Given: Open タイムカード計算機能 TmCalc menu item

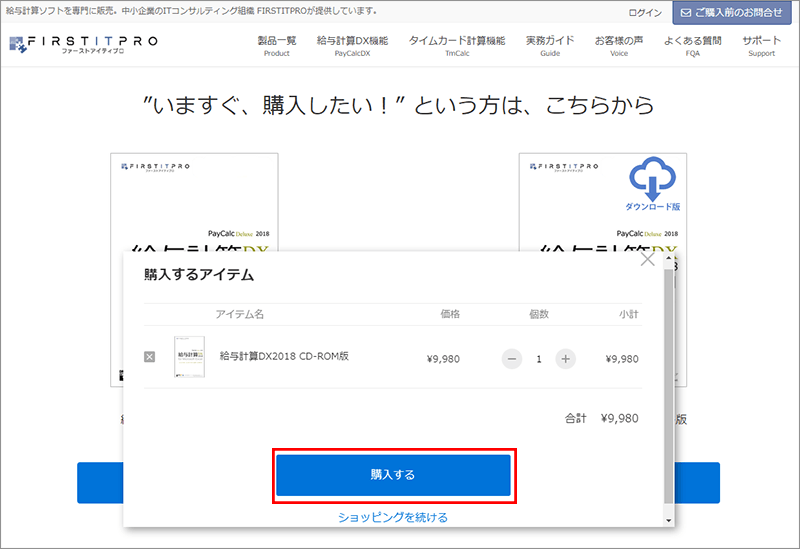Looking at the screenshot, I should (457, 45).
